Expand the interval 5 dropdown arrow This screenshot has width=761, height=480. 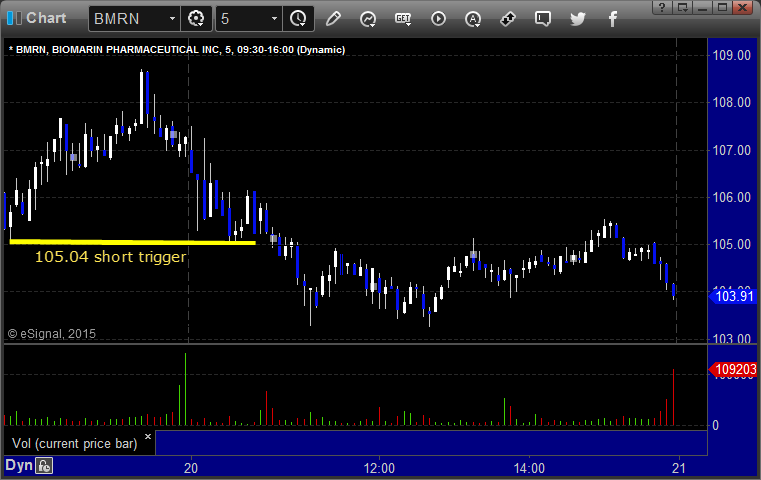[x=274, y=19]
